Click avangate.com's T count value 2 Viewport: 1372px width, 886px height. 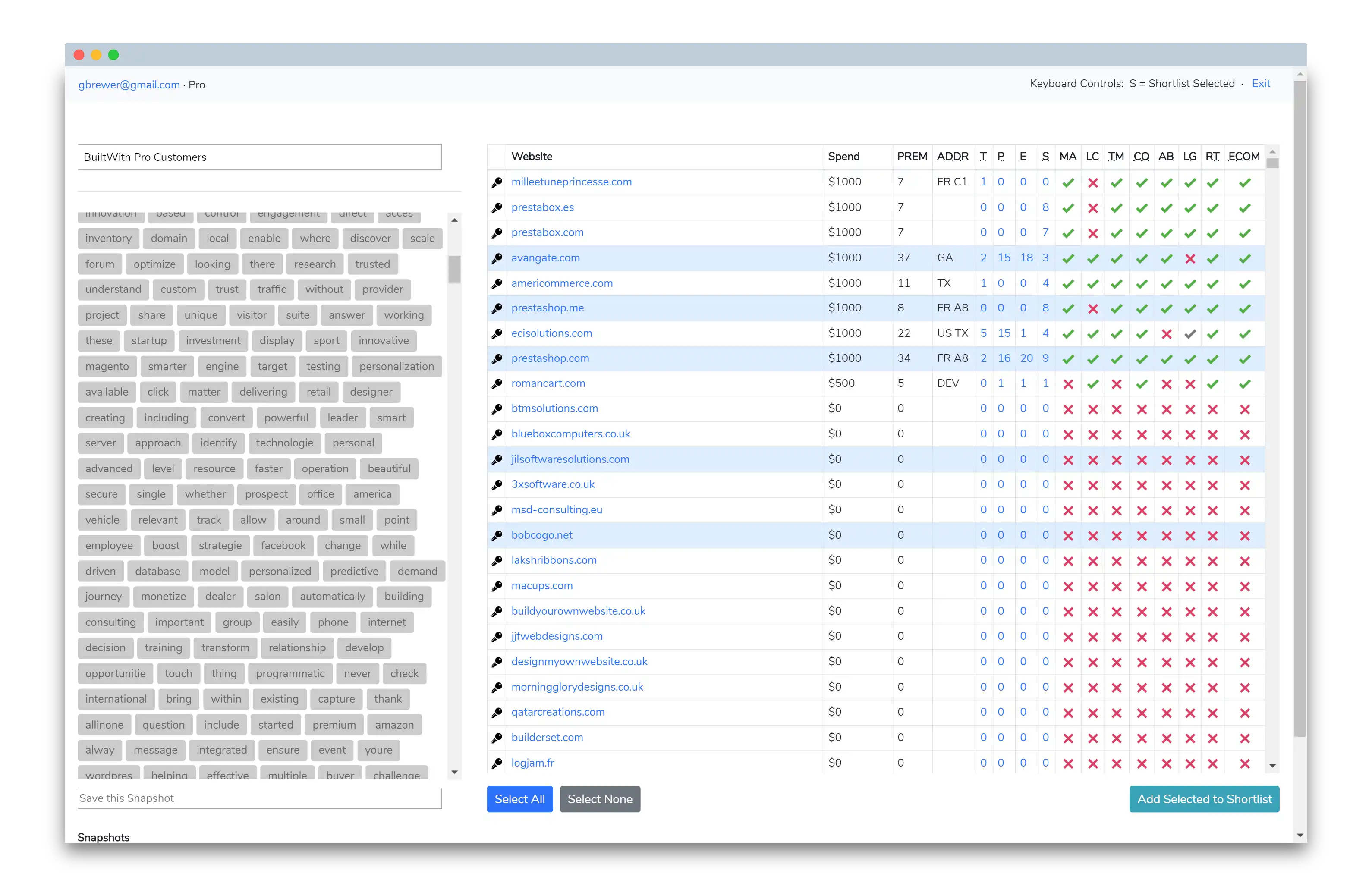pyautogui.click(x=983, y=258)
